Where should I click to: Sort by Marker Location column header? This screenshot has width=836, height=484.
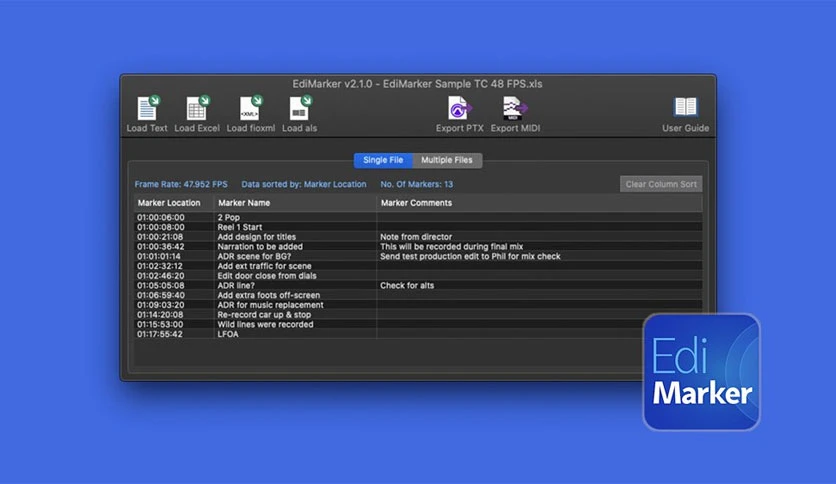[173, 203]
